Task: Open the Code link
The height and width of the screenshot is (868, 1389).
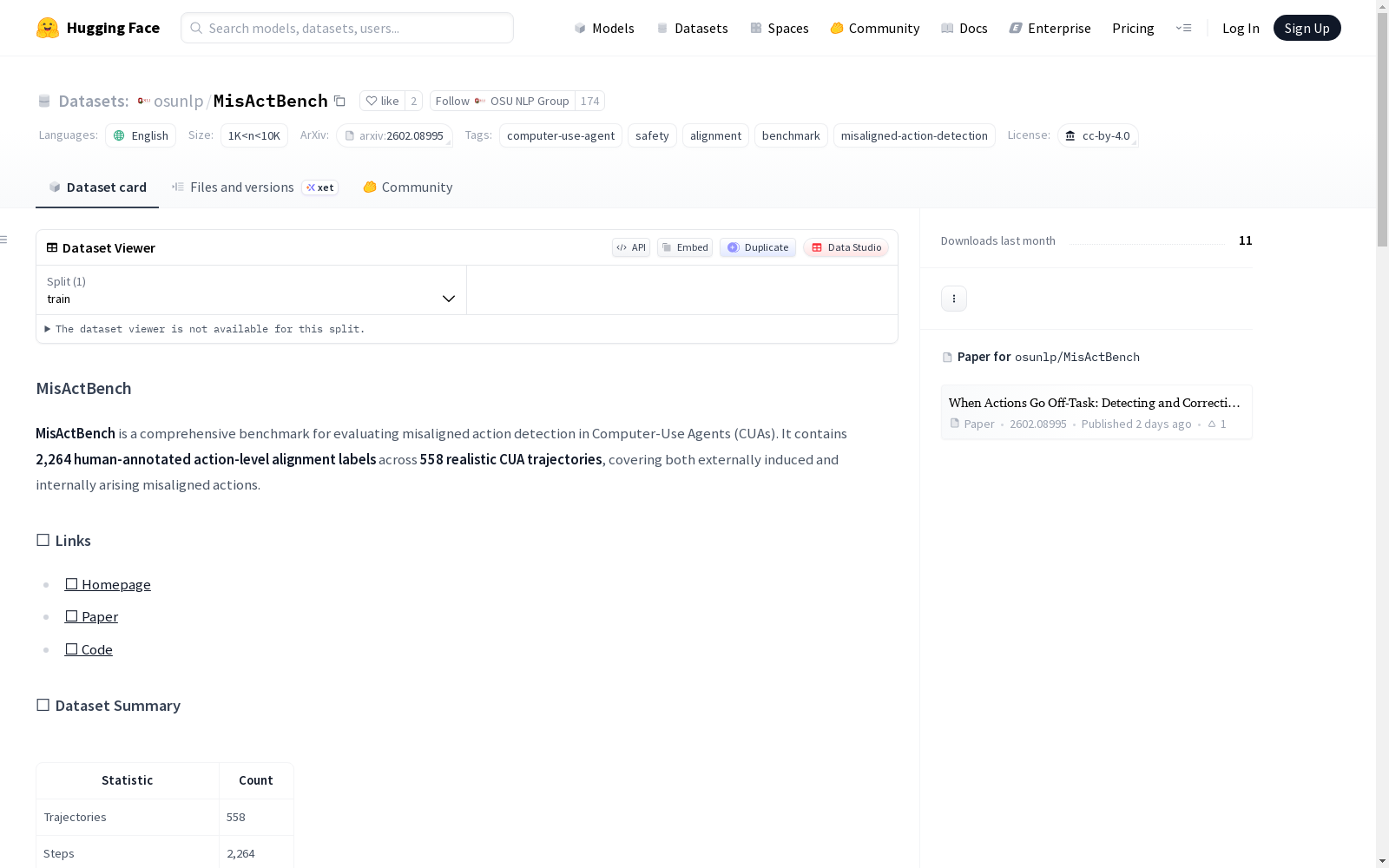Action: click(89, 649)
